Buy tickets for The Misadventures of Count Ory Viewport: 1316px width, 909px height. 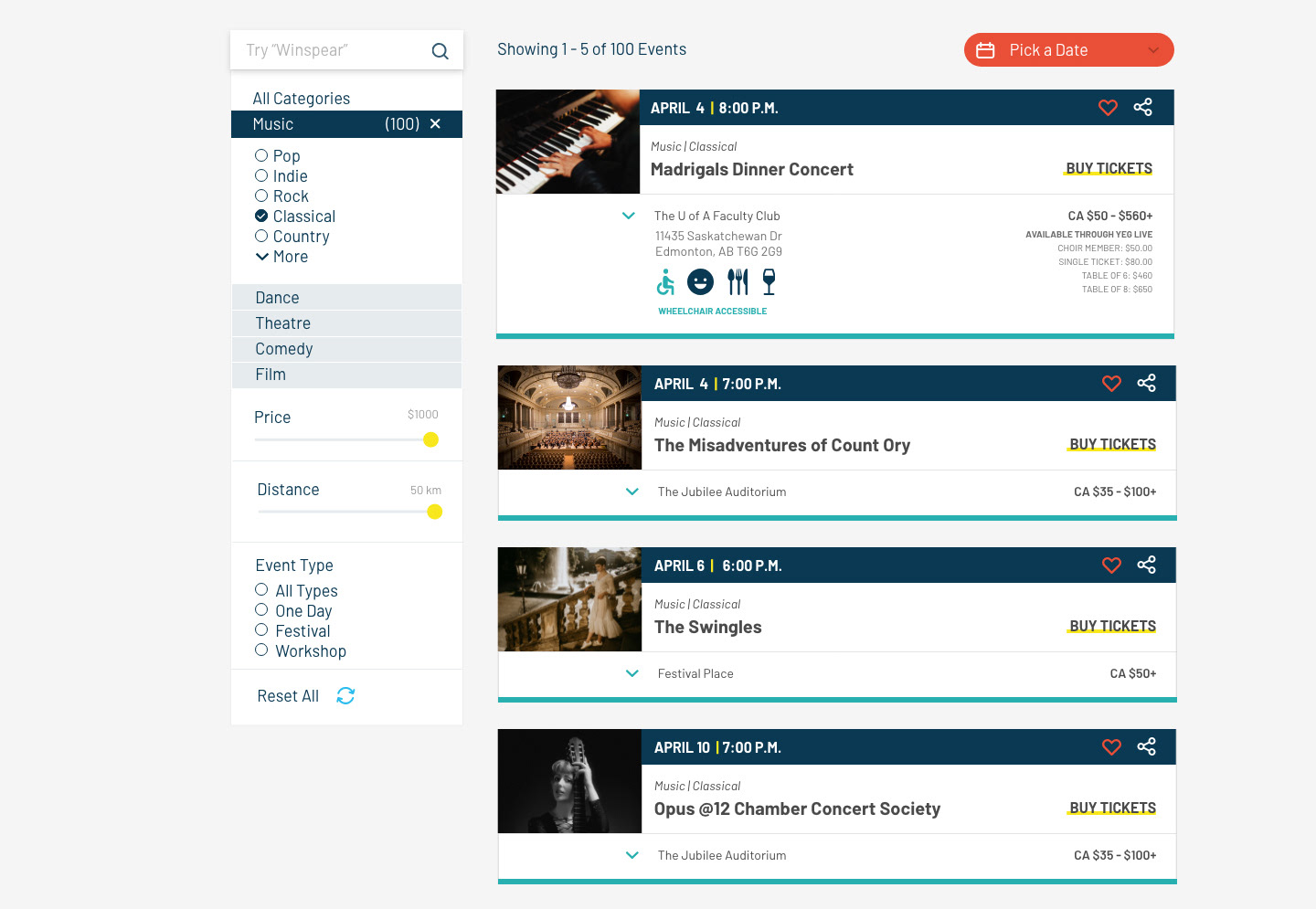point(1112,444)
